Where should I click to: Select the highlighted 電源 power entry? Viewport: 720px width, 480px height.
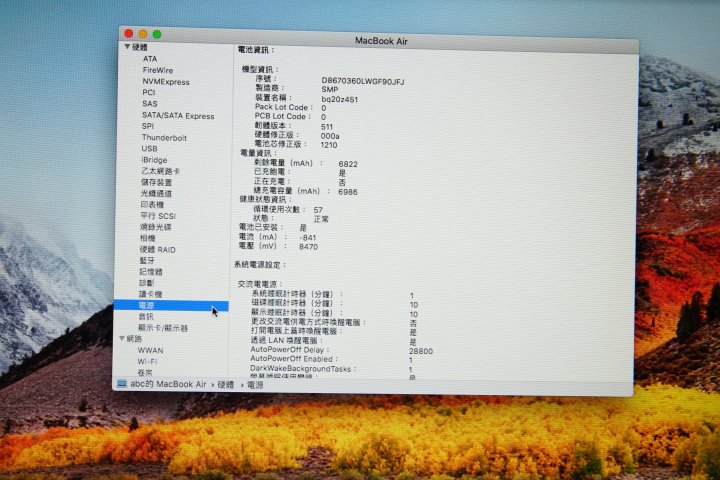(x=171, y=305)
